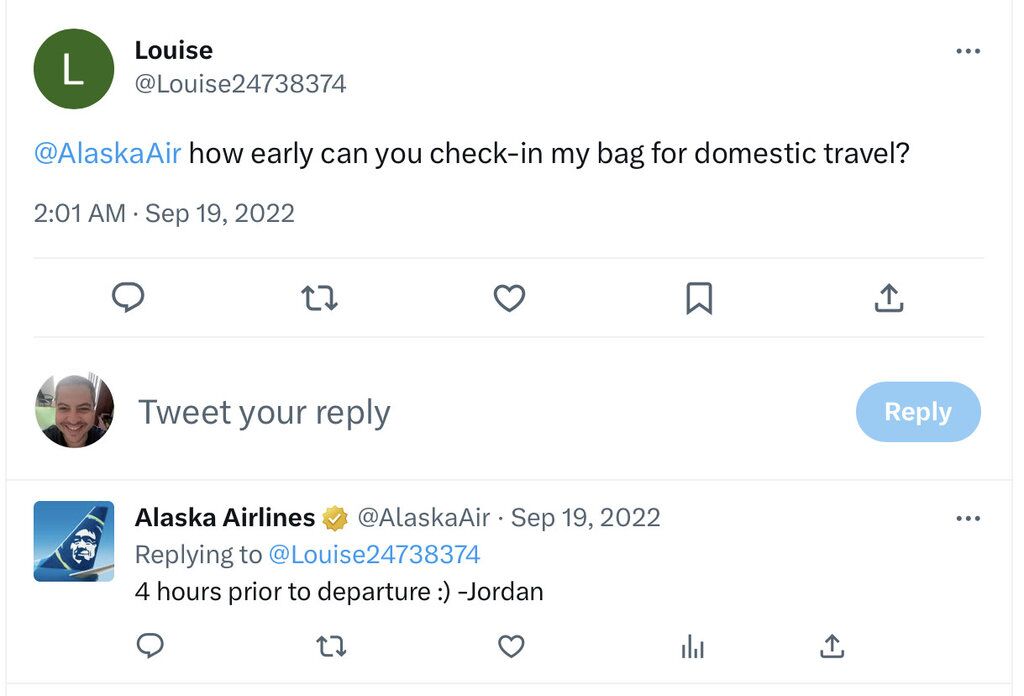Open the more options menu on Louise's tweet

(967, 50)
